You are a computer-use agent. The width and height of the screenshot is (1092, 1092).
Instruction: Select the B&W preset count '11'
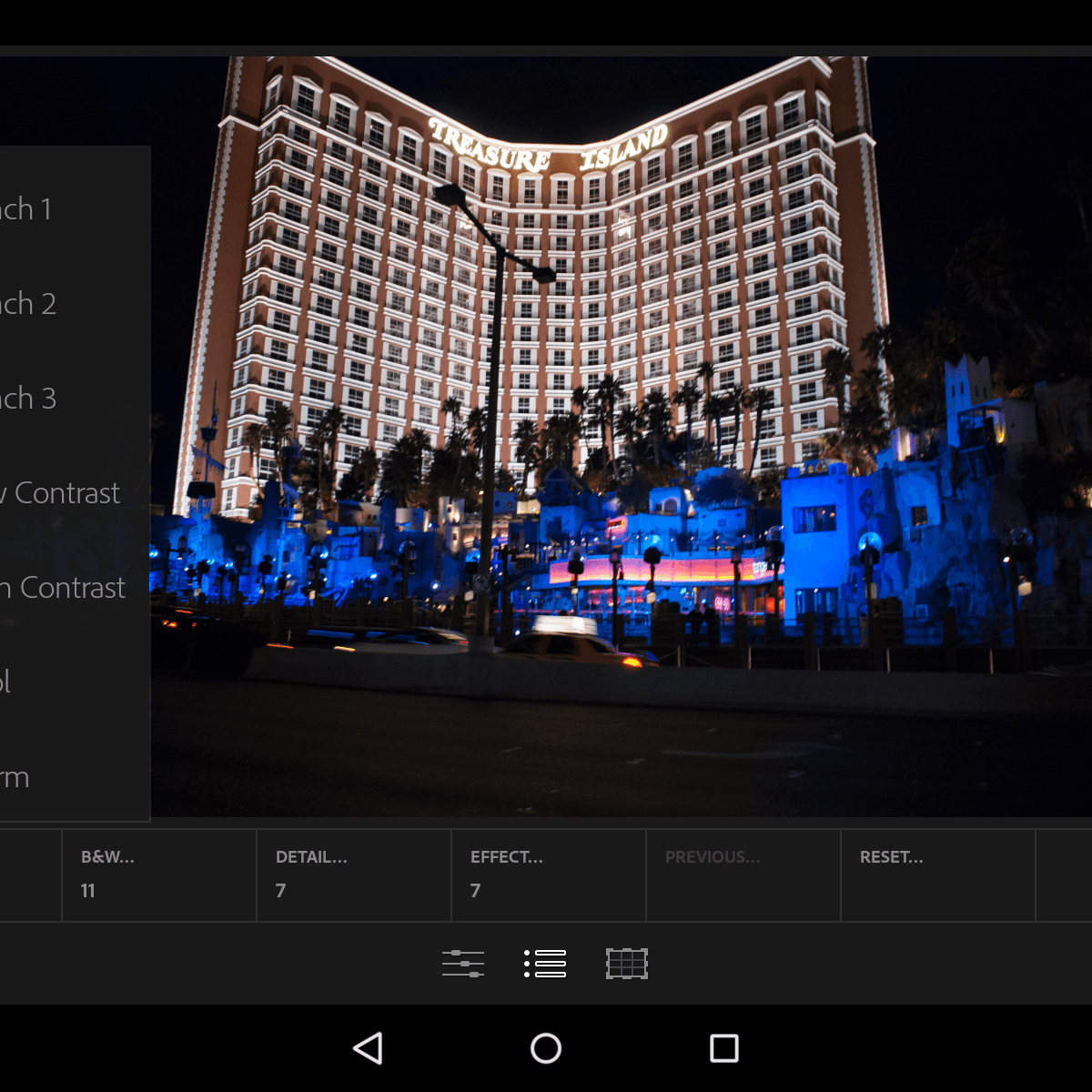coord(88,891)
